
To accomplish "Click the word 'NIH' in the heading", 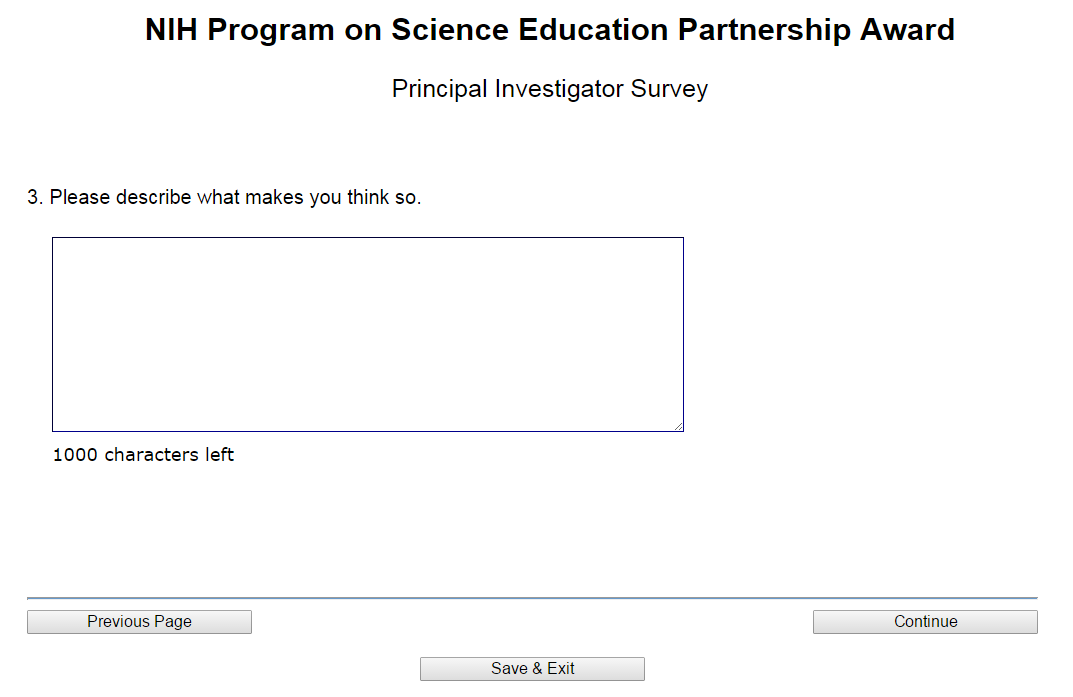I will coord(171,30).
